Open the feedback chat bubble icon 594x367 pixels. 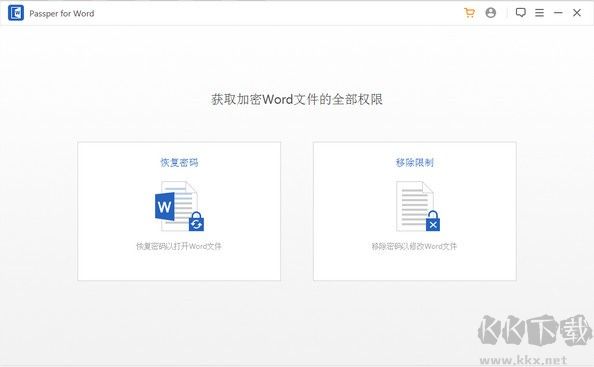(x=521, y=13)
